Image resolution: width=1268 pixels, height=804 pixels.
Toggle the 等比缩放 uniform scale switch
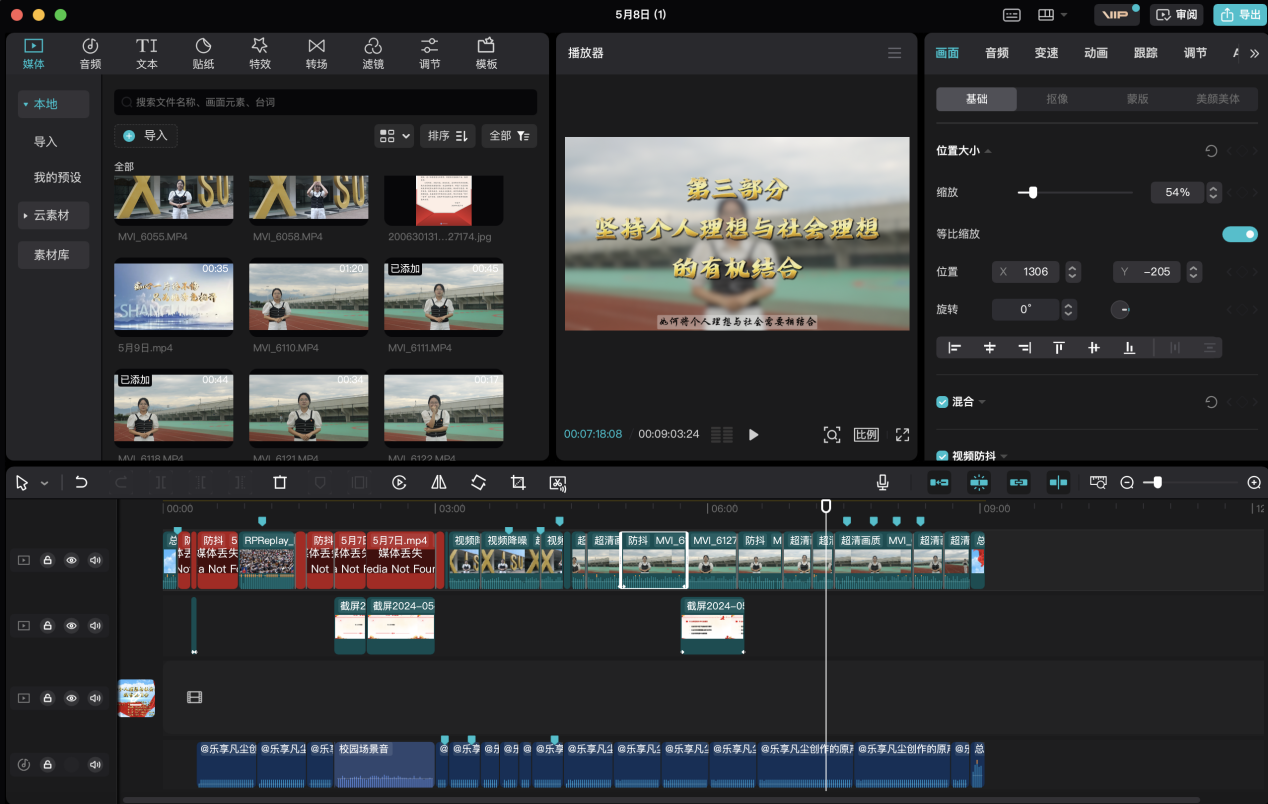coord(1239,234)
